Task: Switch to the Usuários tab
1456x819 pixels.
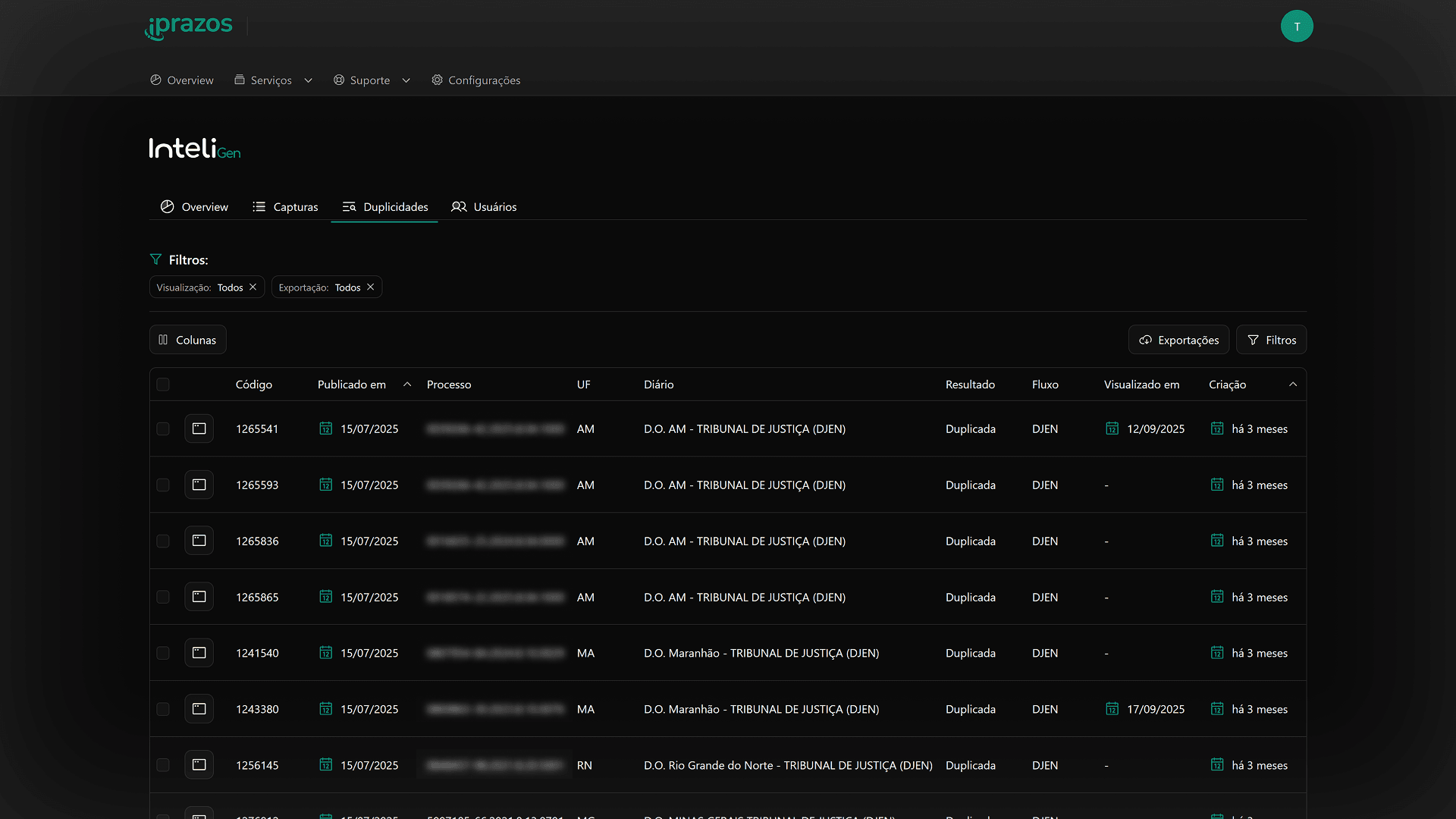Action: 485,207
